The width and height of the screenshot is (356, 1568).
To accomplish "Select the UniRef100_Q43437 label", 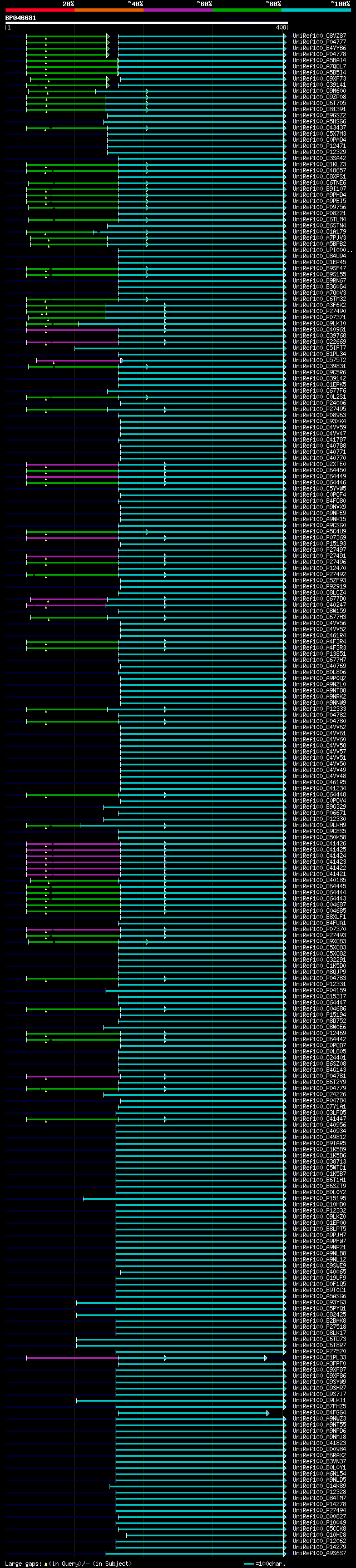I will pos(319,128).
